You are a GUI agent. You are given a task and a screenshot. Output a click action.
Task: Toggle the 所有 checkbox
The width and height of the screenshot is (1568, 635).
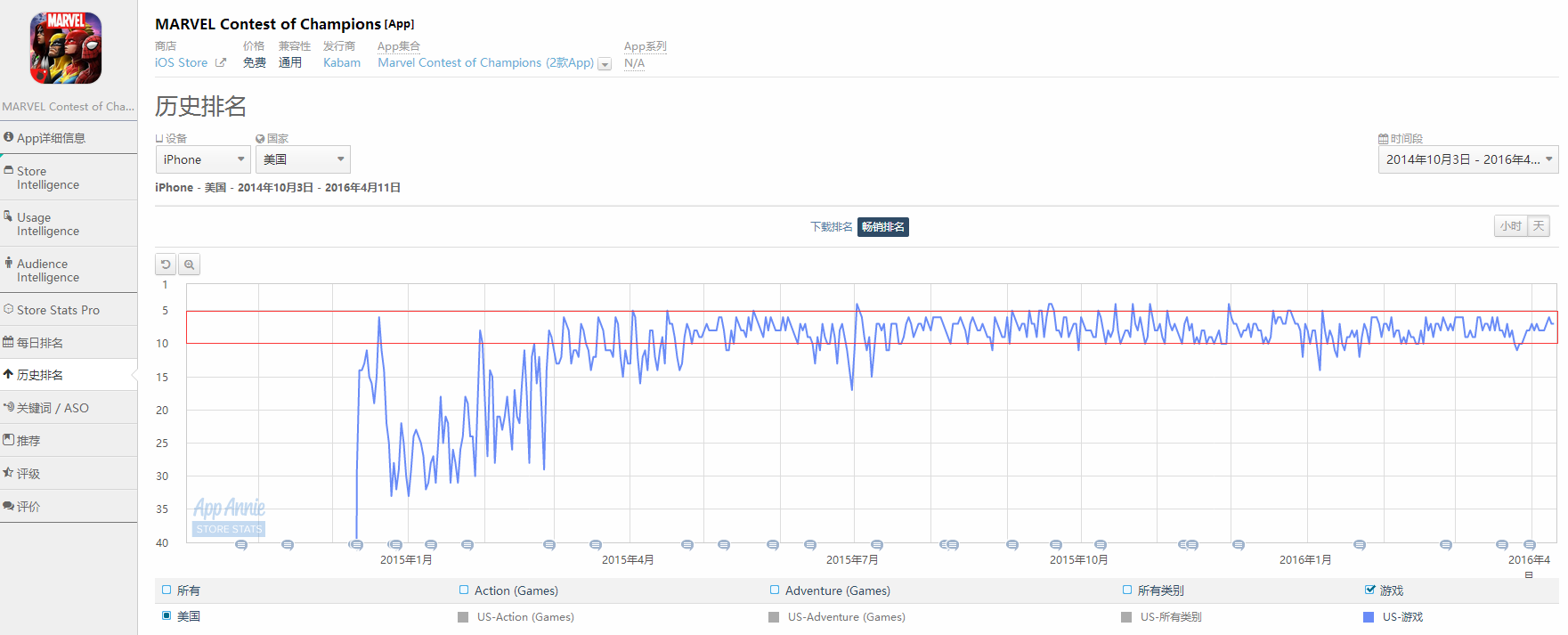click(167, 590)
